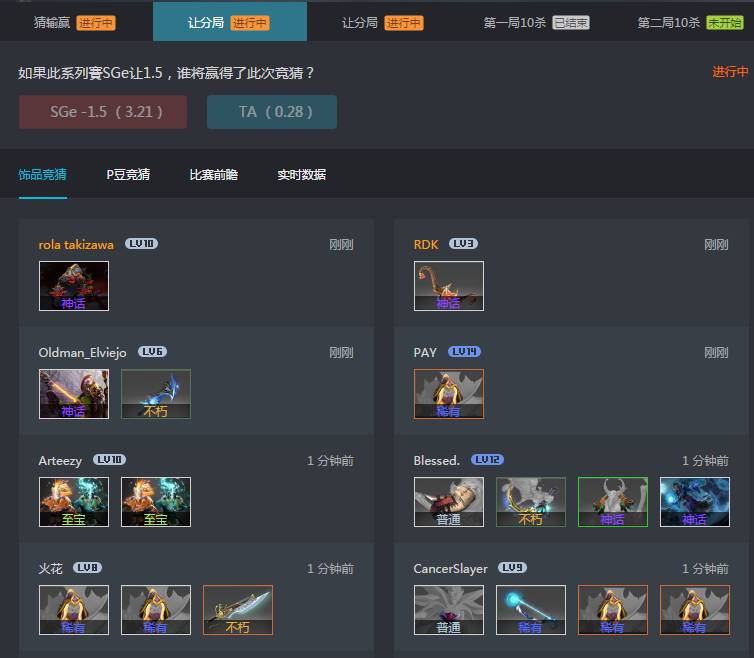Click 1 分钟前 timestamp on CancerSlayer's row
Image resolution: width=754 pixels, height=658 pixels.
tap(705, 569)
